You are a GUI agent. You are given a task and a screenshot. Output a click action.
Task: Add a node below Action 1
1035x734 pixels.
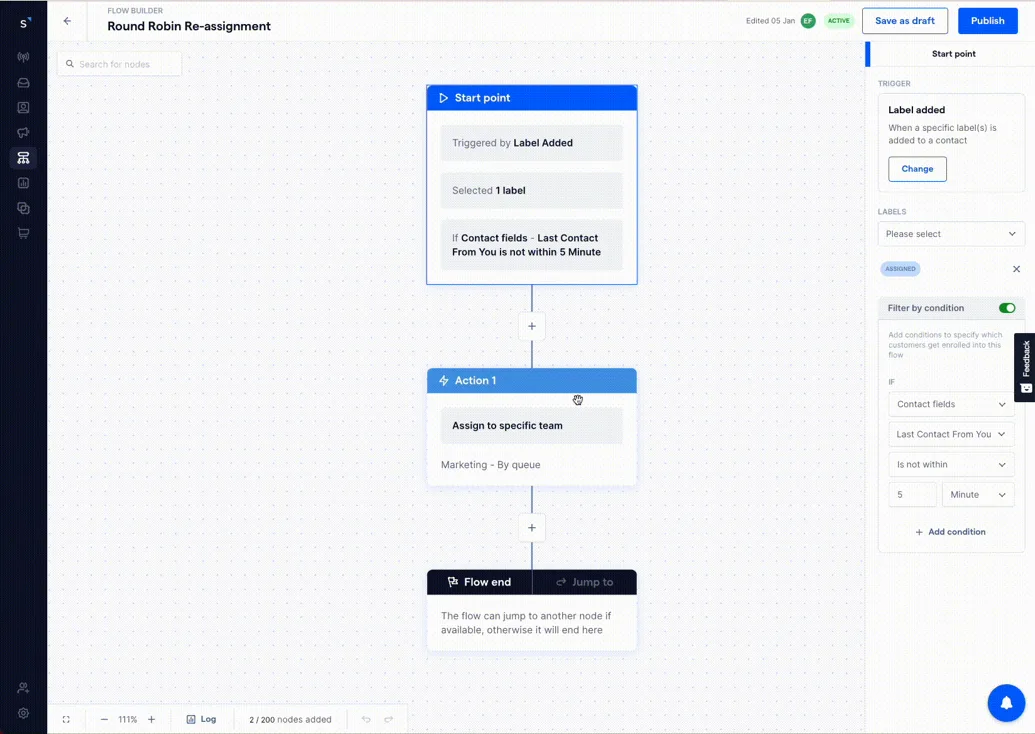pyautogui.click(x=532, y=528)
